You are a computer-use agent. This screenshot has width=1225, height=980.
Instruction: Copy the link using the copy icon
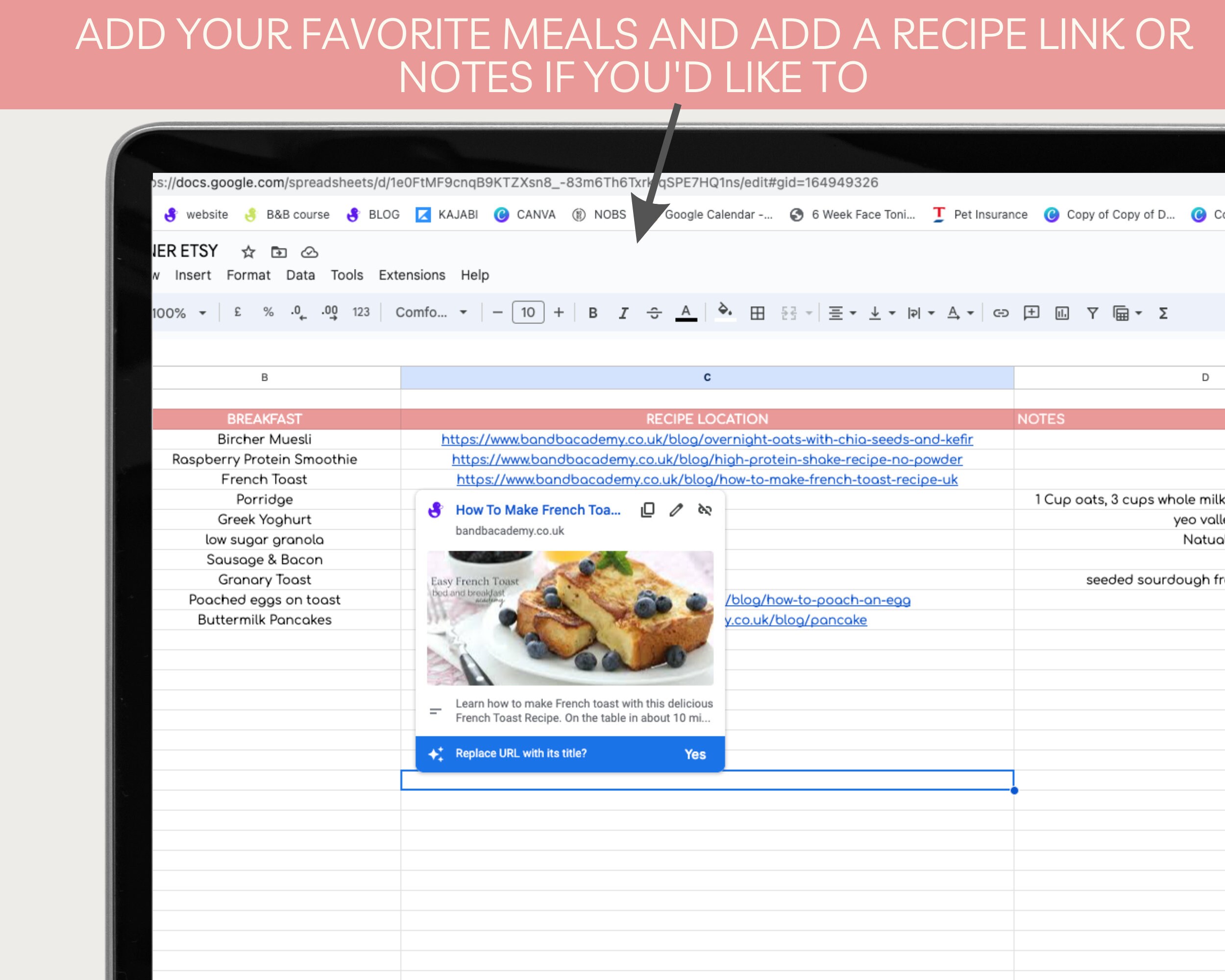[x=647, y=510]
